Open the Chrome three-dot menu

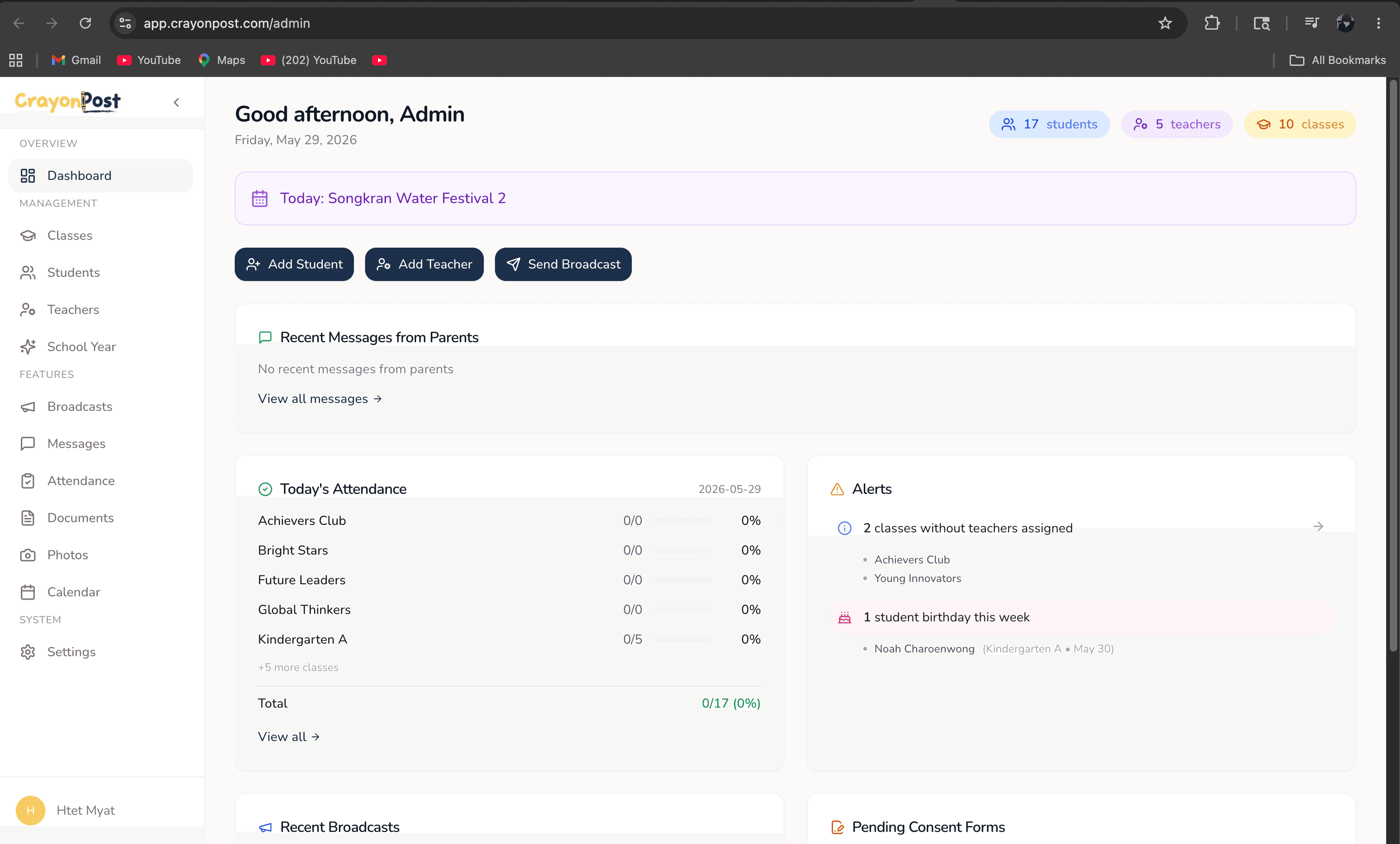tap(1378, 23)
